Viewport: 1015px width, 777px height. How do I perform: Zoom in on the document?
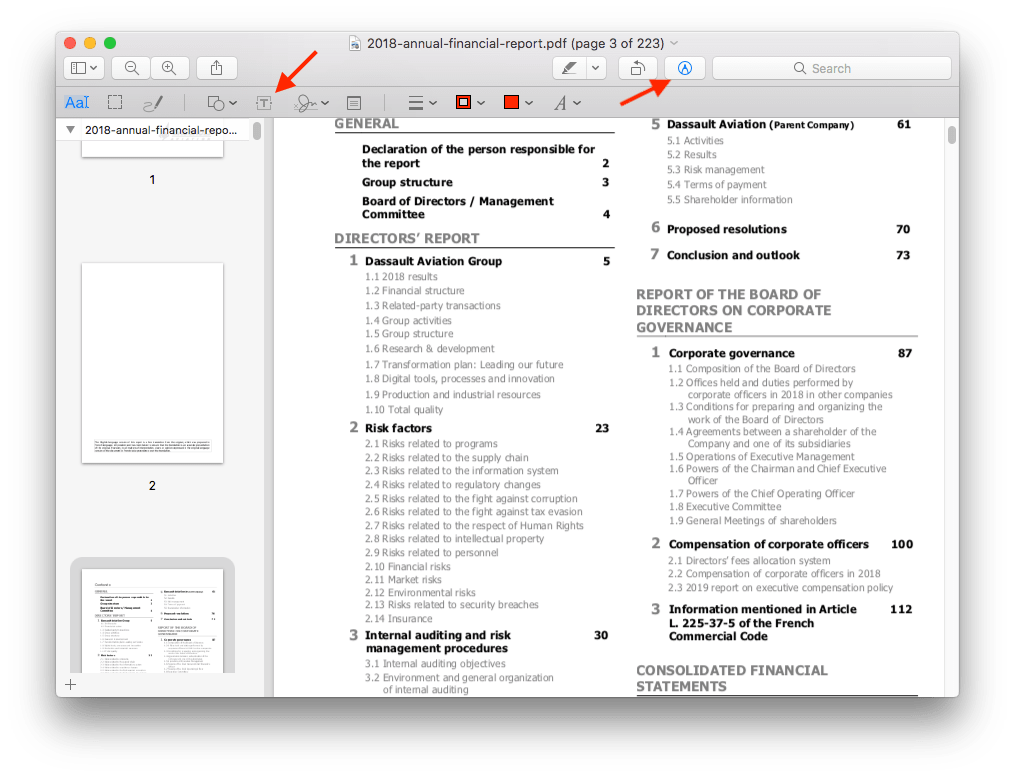(170, 67)
